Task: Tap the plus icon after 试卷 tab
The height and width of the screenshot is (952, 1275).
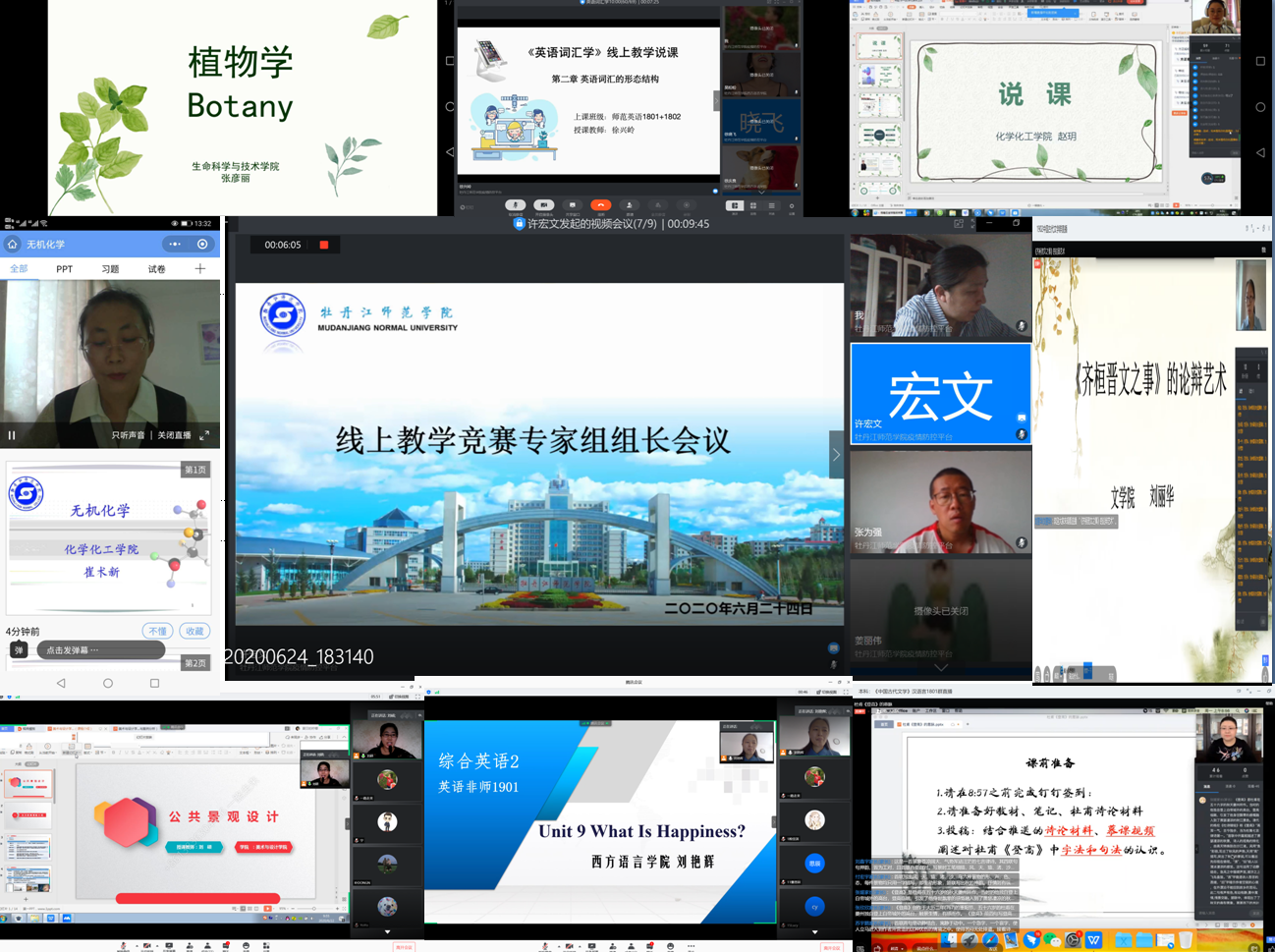Action: 200,268
